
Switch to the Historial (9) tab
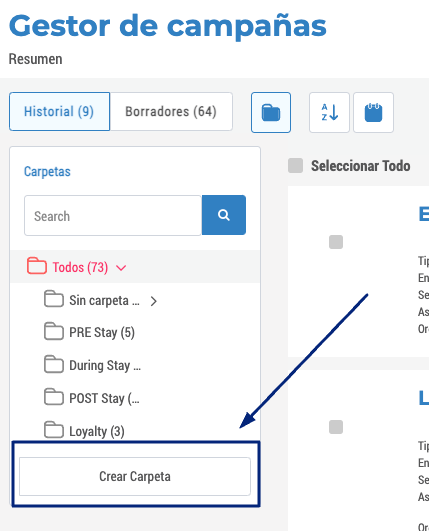(x=60, y=111)
